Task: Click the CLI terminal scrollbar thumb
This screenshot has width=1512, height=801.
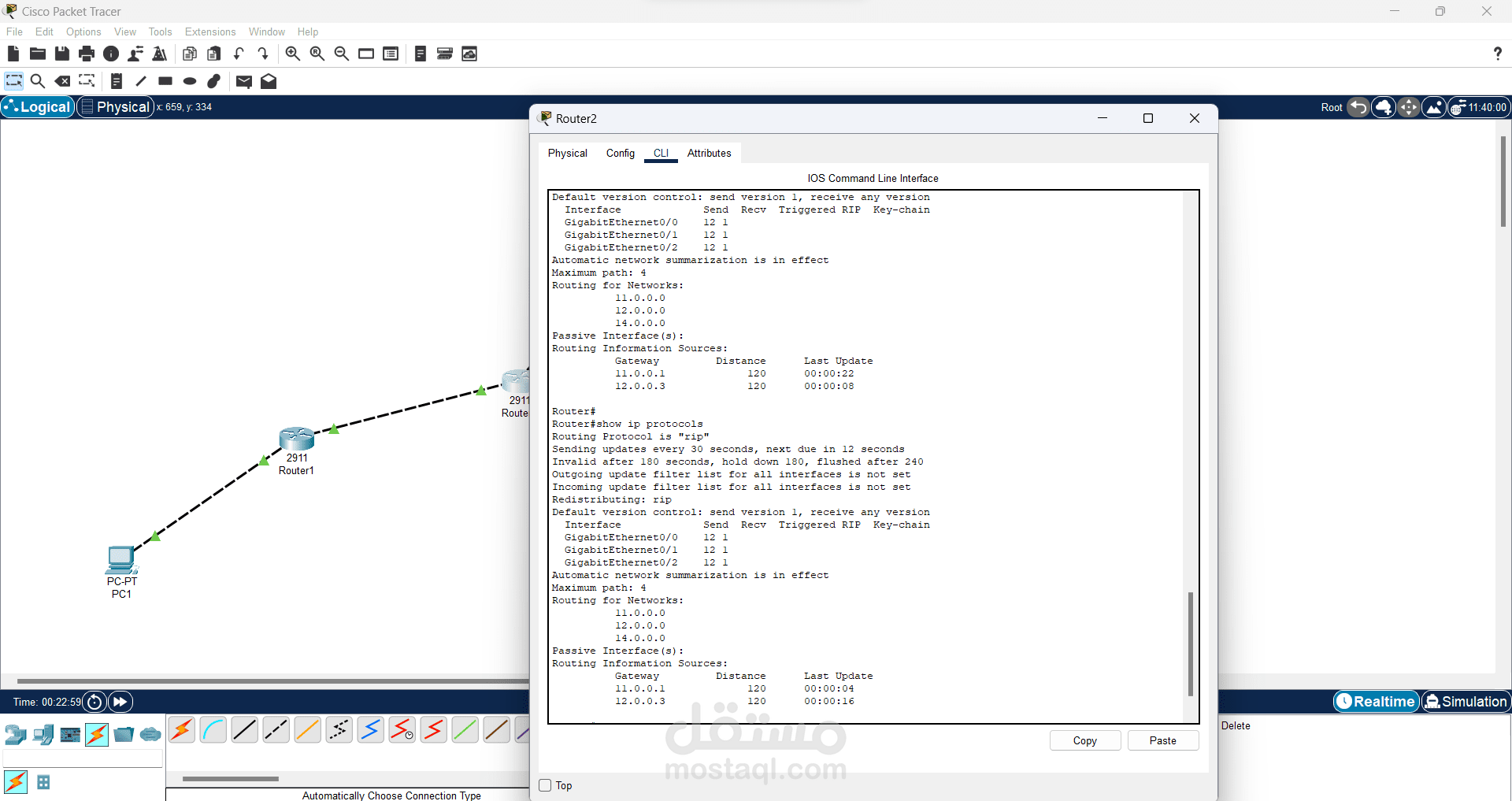Action: click(x=1190, y=644)
